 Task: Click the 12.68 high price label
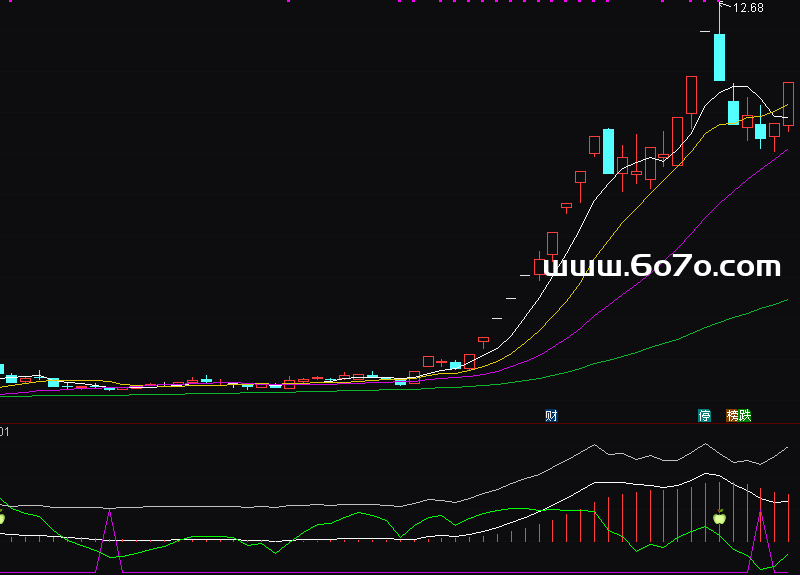(x=748, y=8)
